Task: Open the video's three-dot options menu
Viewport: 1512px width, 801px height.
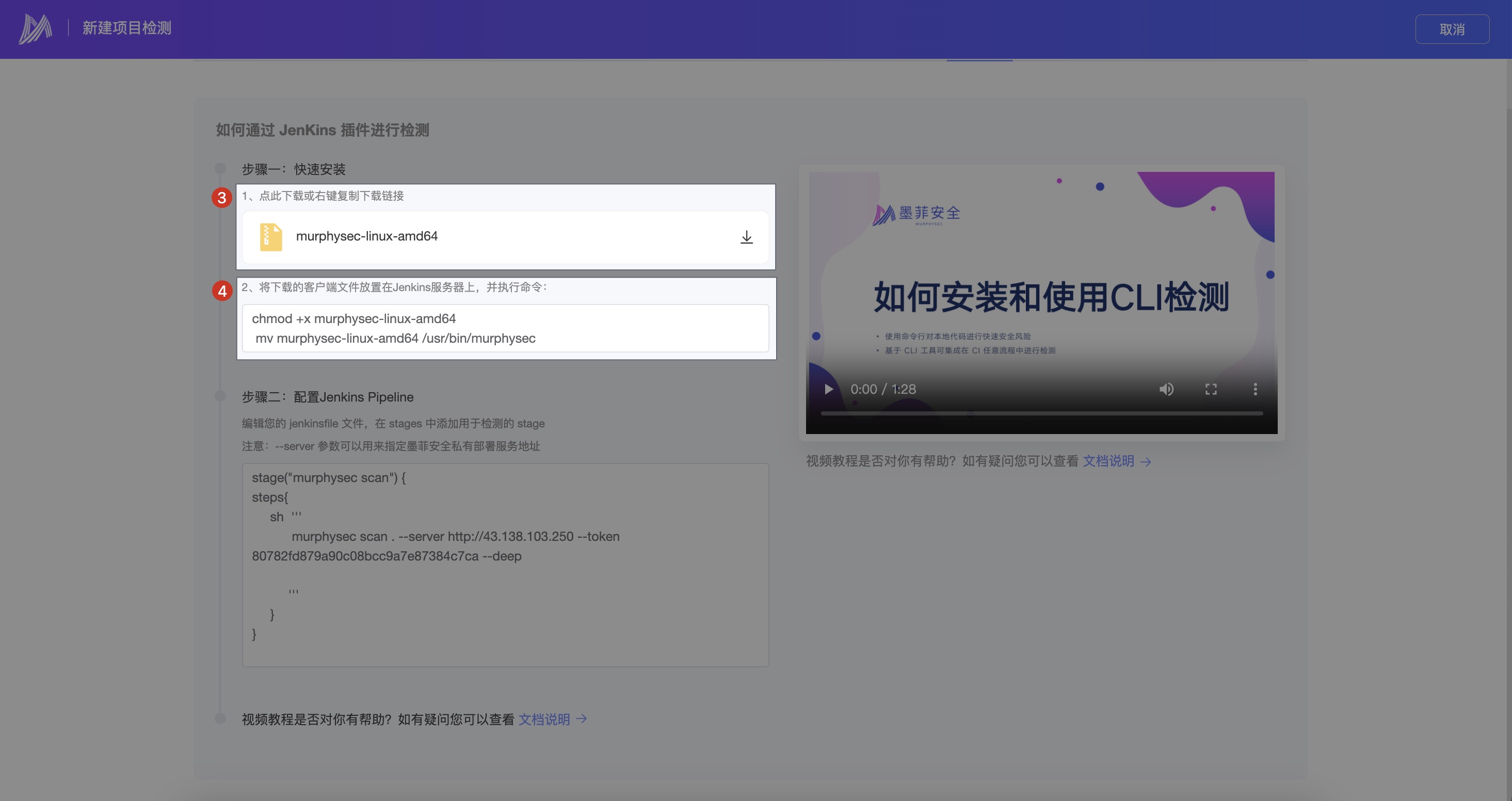Action: (x=1255, y=389)
